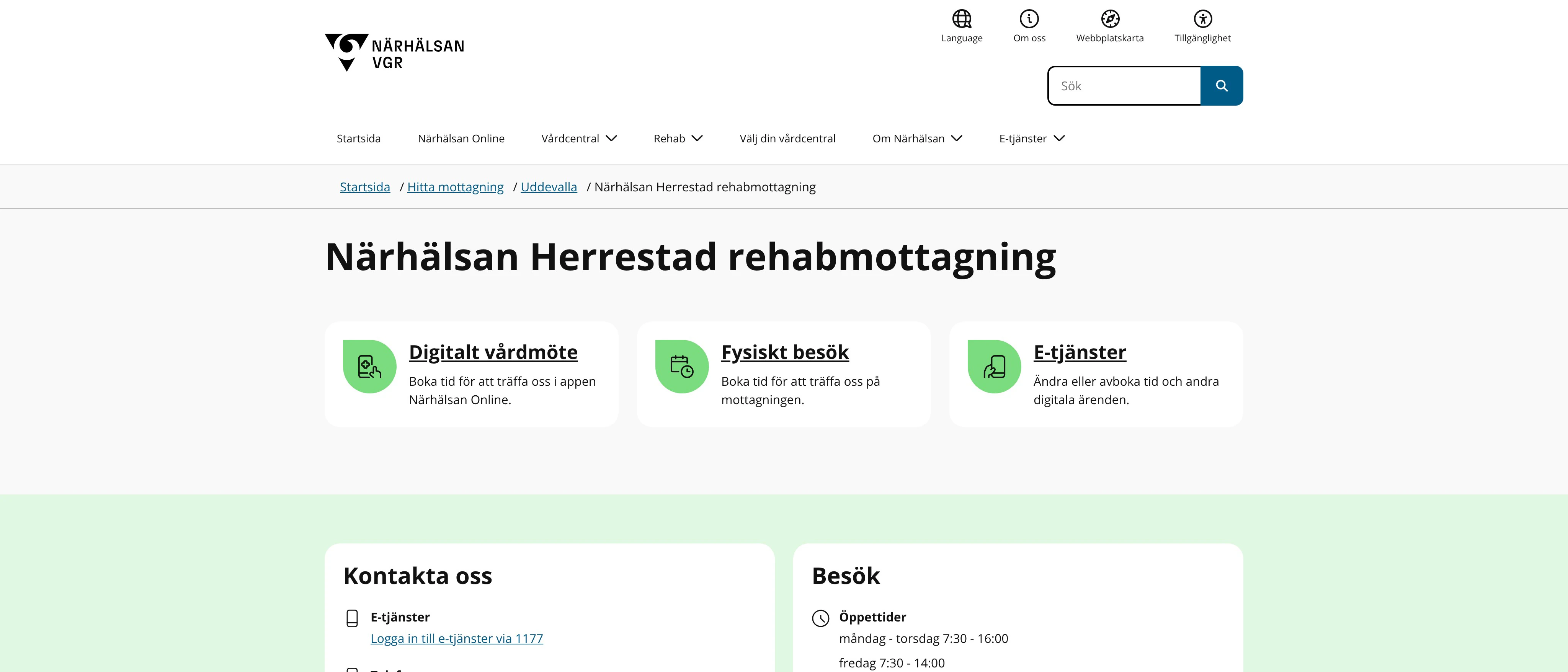Open Välj din vårdcentral menu item
1568x672 pixels.
click(787, 139)
